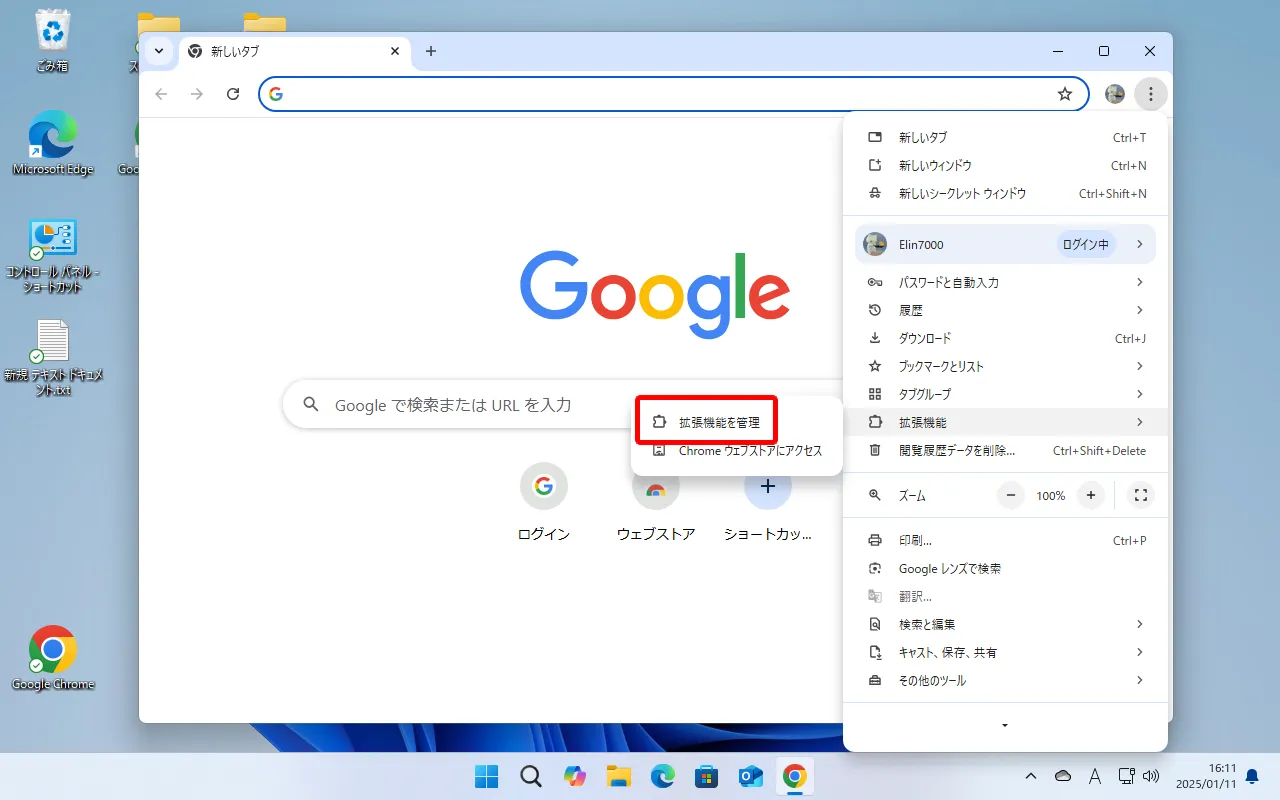
Task: Expand the Elin7000 profile entry
Action: point(1005,244)
